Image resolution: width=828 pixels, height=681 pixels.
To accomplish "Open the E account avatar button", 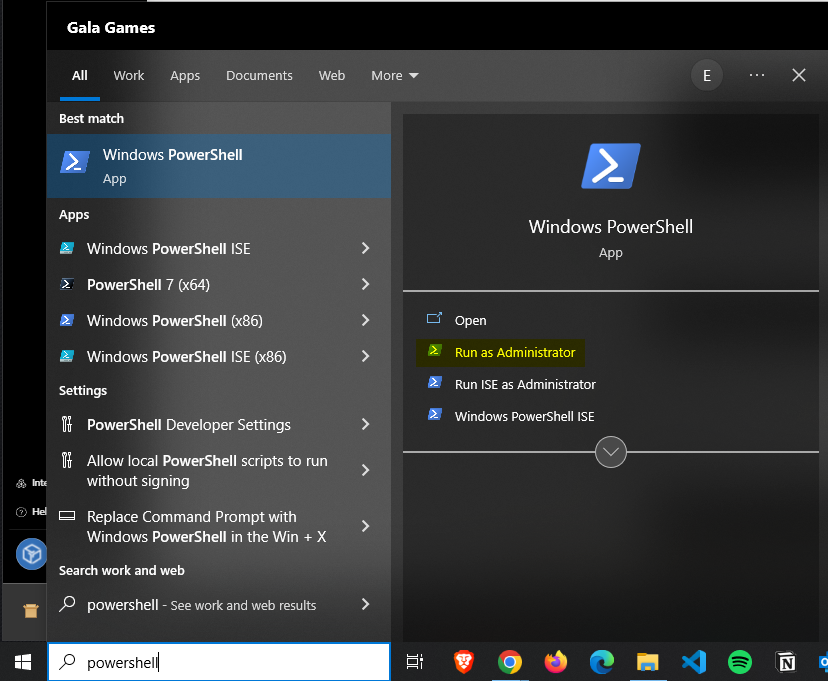I will point(707,75).
